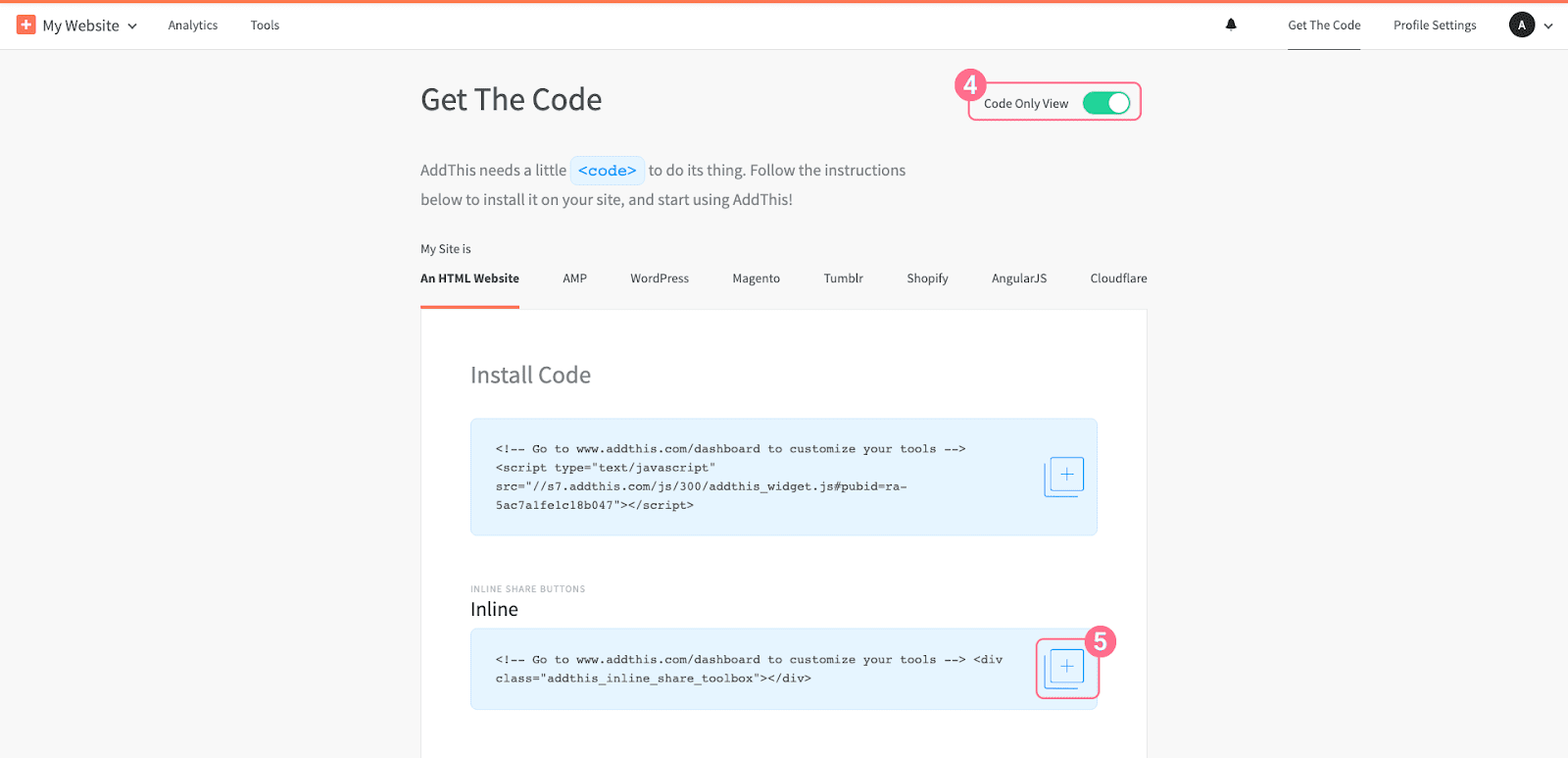
Task: Toggle the Code Only View switch
Action: (1106, 103)
